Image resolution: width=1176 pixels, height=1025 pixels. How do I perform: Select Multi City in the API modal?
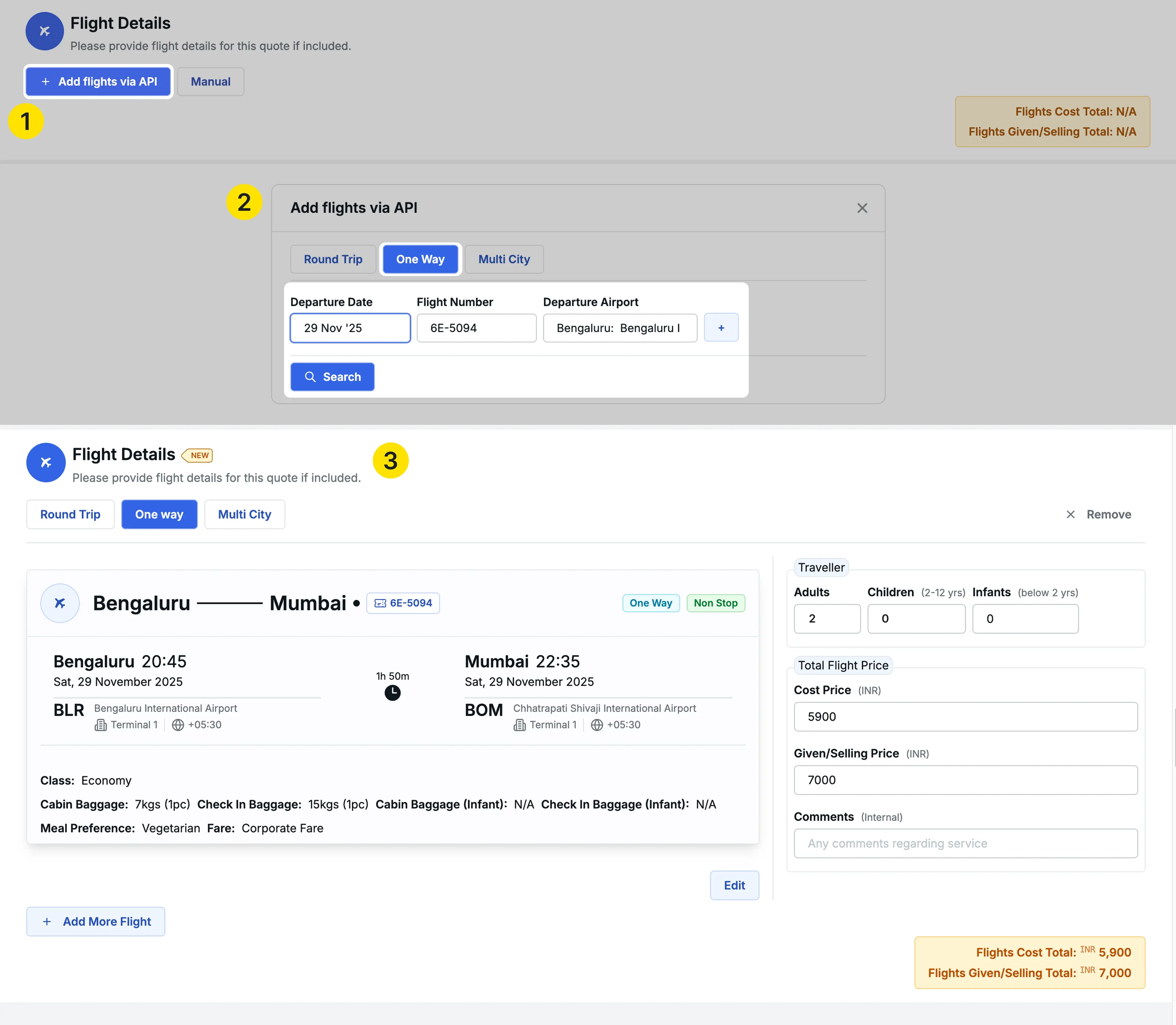504,259
